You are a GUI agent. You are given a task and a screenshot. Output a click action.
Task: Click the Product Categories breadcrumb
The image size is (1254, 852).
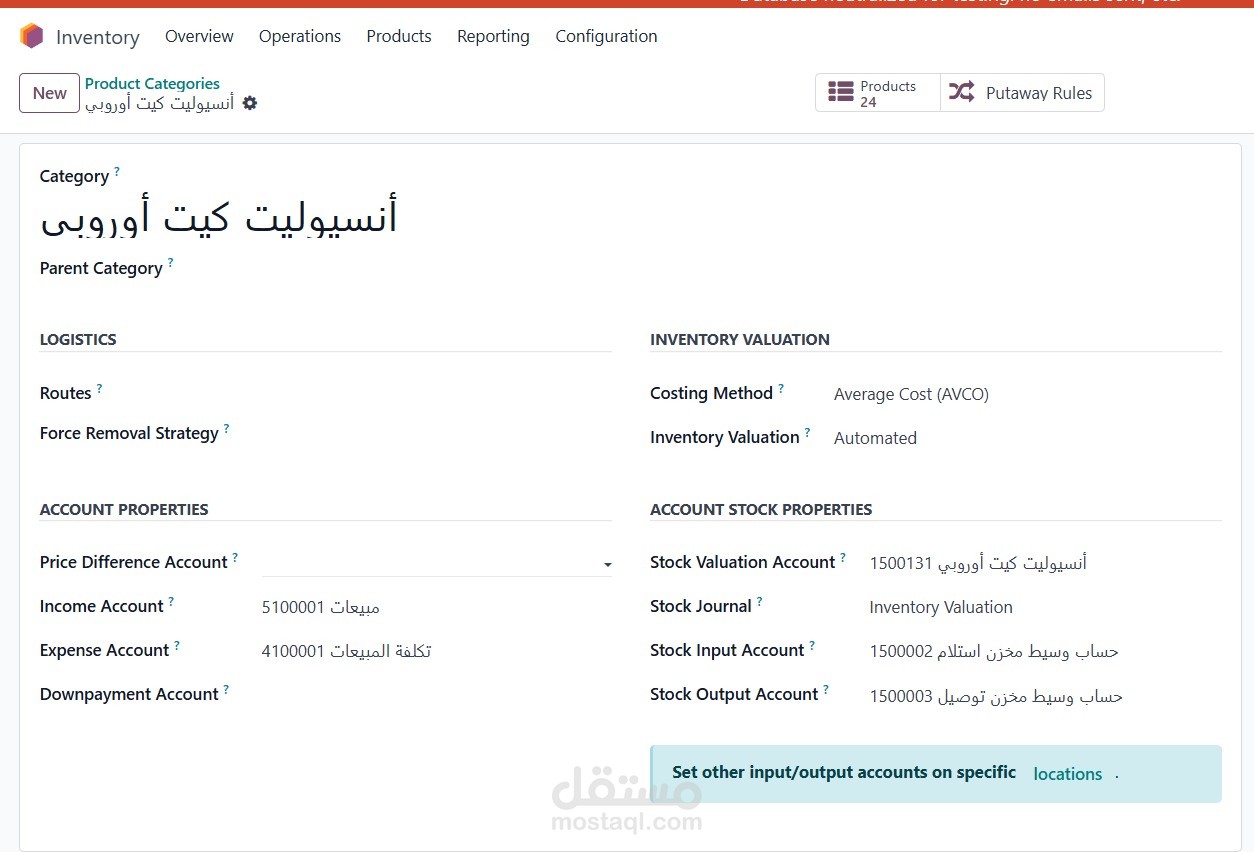(152, 83)
